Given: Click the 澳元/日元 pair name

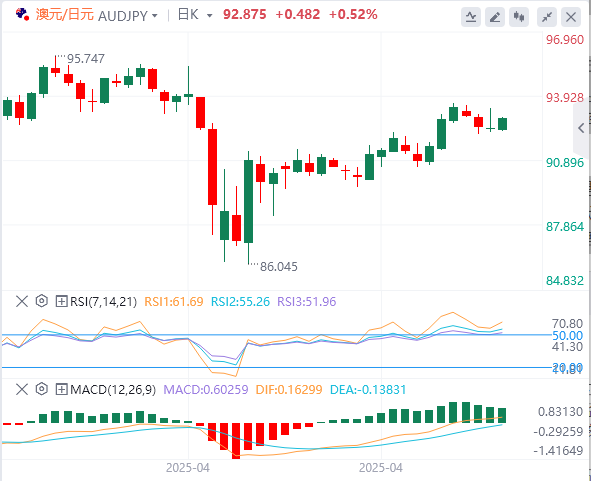Looking at the screenshot, I should coord(64,15).
